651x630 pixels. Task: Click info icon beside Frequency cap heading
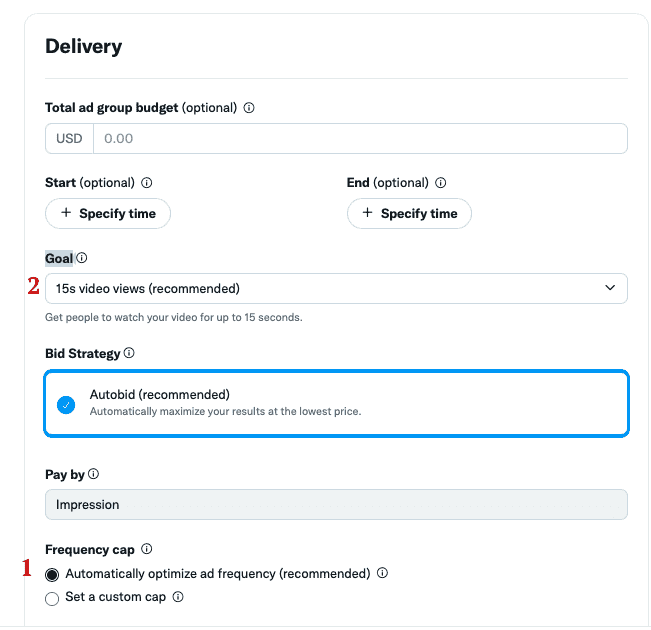click(x=147, y=549)
